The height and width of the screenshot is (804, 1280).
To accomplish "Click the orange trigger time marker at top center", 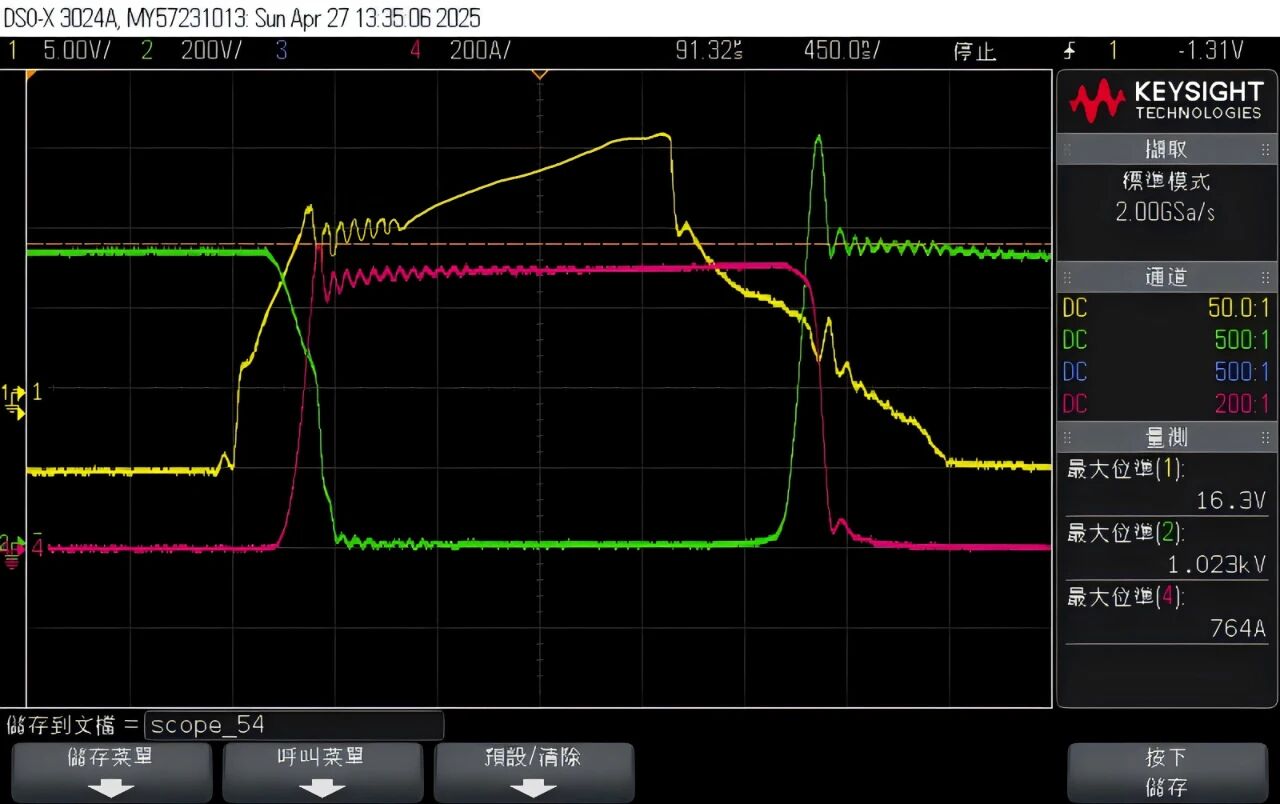I will point(540,74).
